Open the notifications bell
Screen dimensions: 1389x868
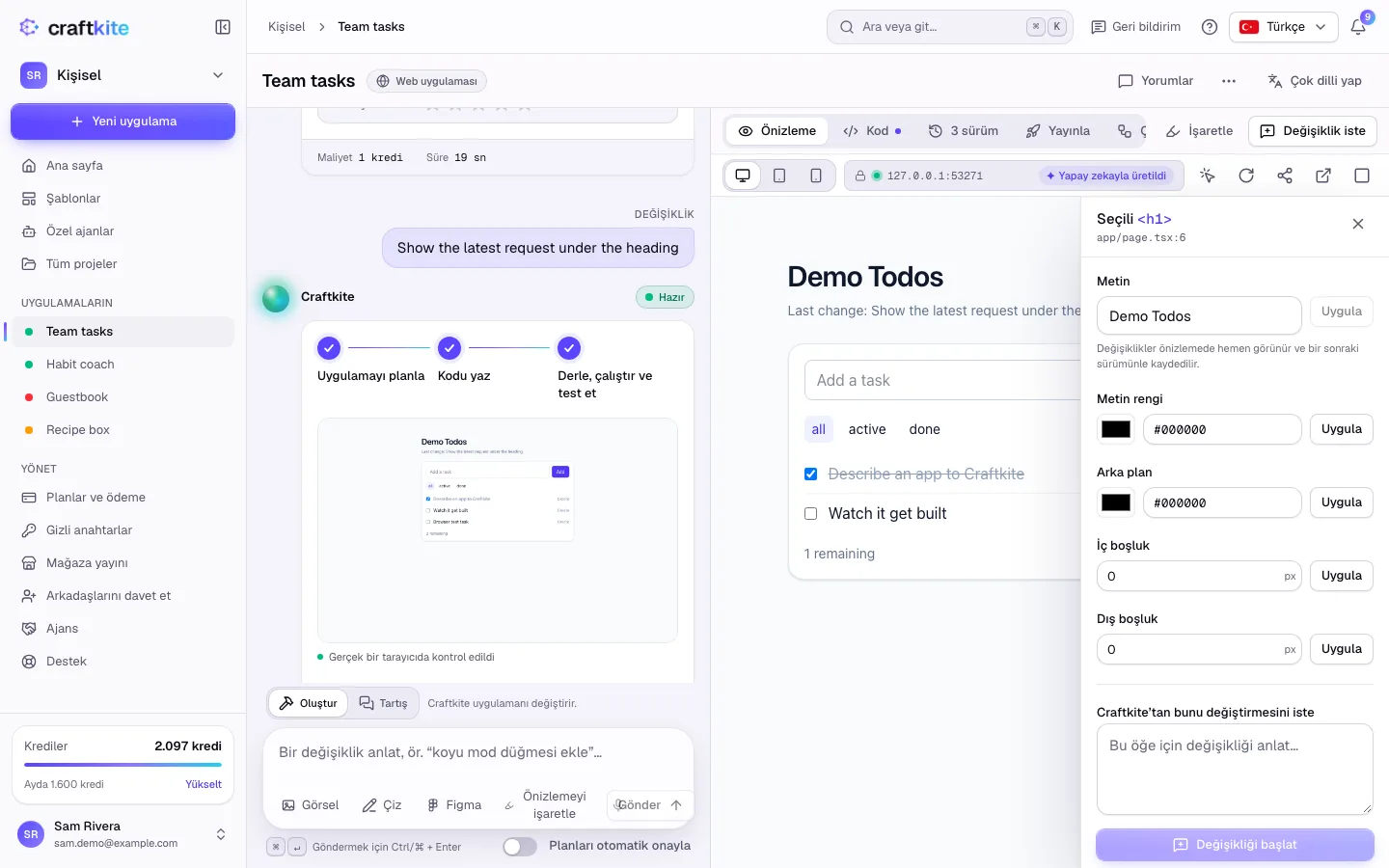(1358, 27)
